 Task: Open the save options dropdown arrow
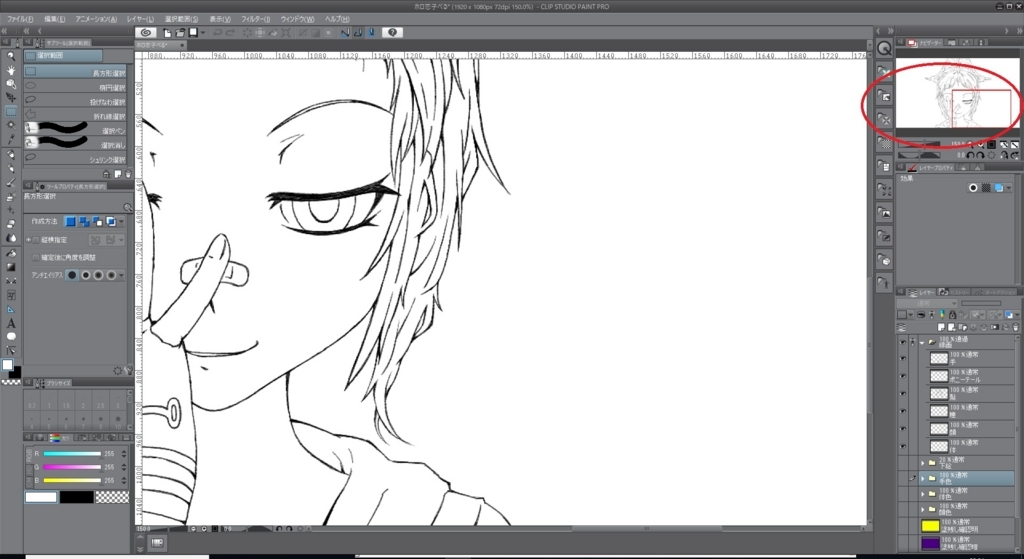click(202, 33)
